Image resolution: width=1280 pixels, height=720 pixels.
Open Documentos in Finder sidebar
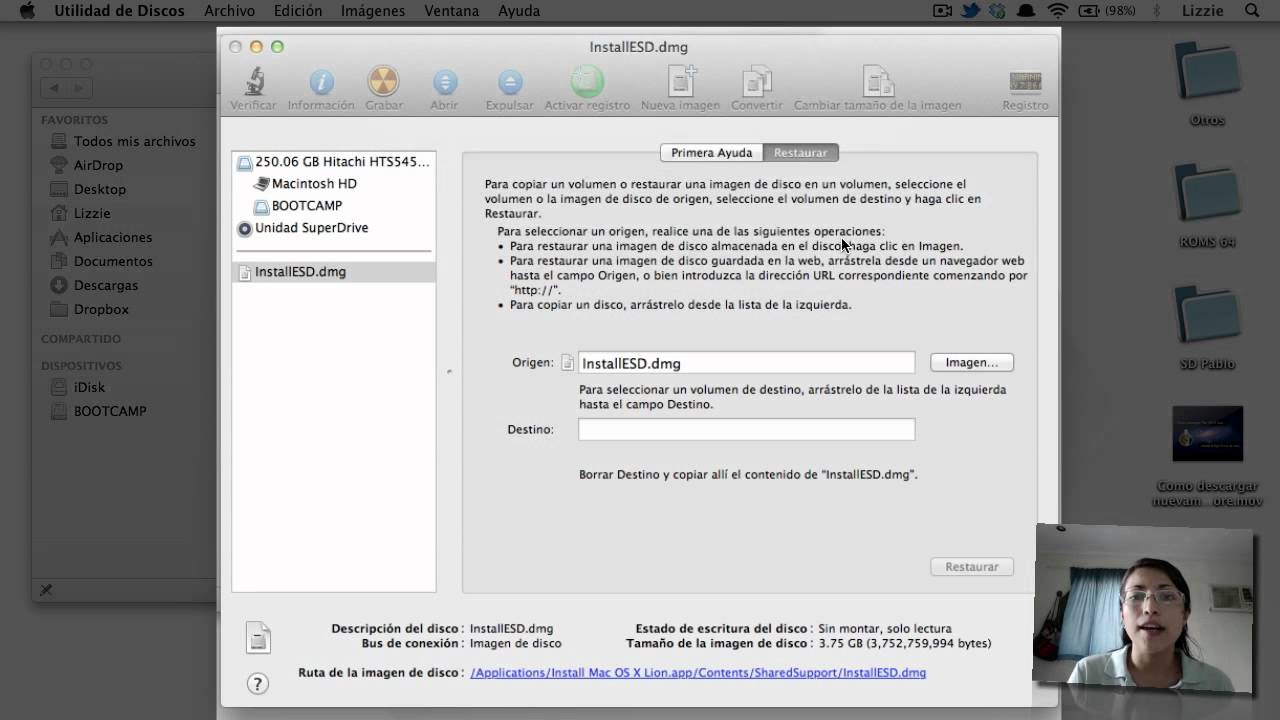[101, 261]
